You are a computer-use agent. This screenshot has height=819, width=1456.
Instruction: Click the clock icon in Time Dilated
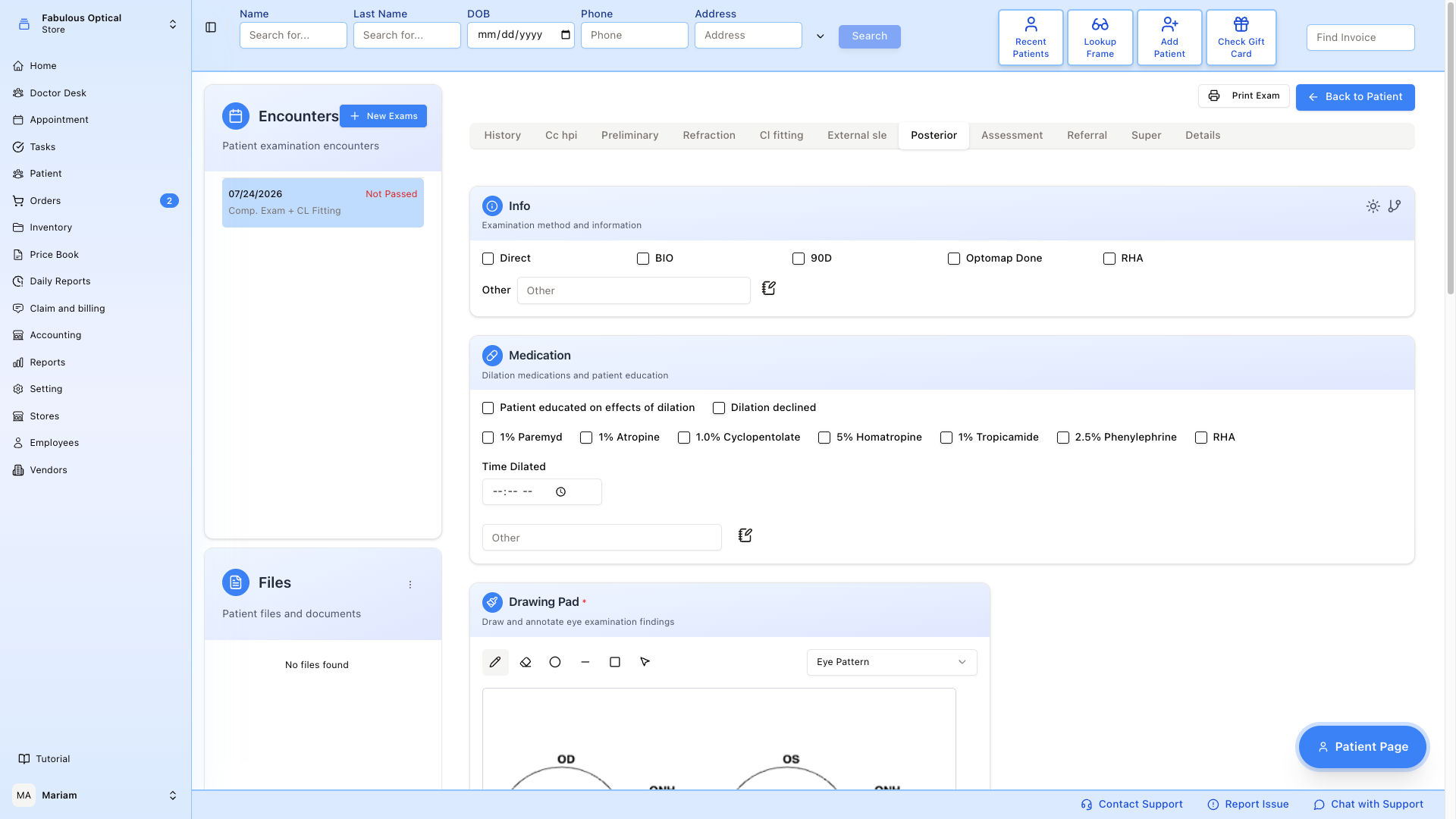pyautogui.click(x=560, y=492)
